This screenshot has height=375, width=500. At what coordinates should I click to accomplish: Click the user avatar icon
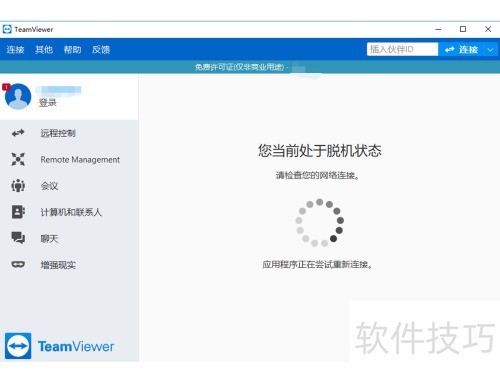point(18,97)
